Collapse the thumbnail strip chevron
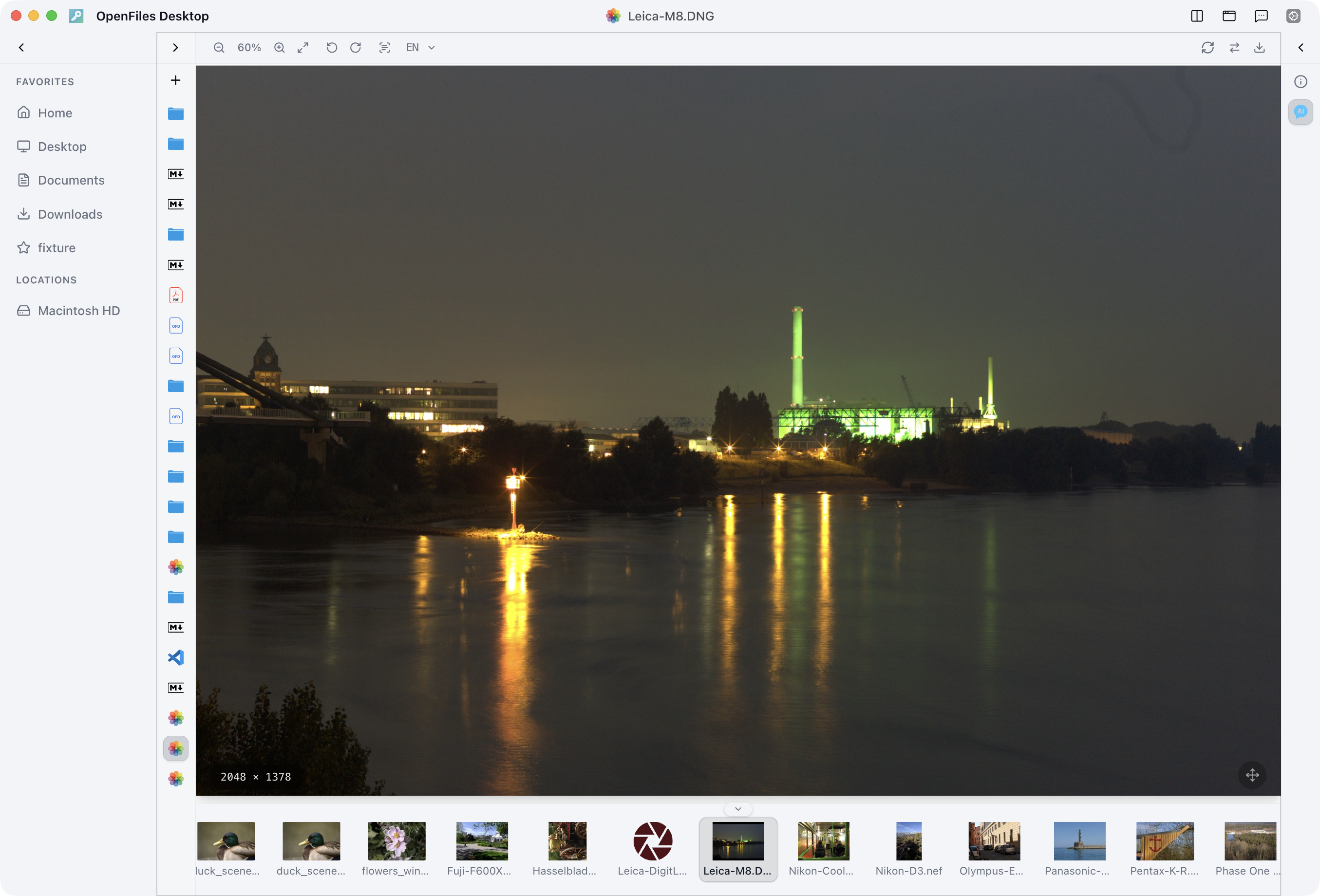The image size is (1320, 896). coord(738,808)
